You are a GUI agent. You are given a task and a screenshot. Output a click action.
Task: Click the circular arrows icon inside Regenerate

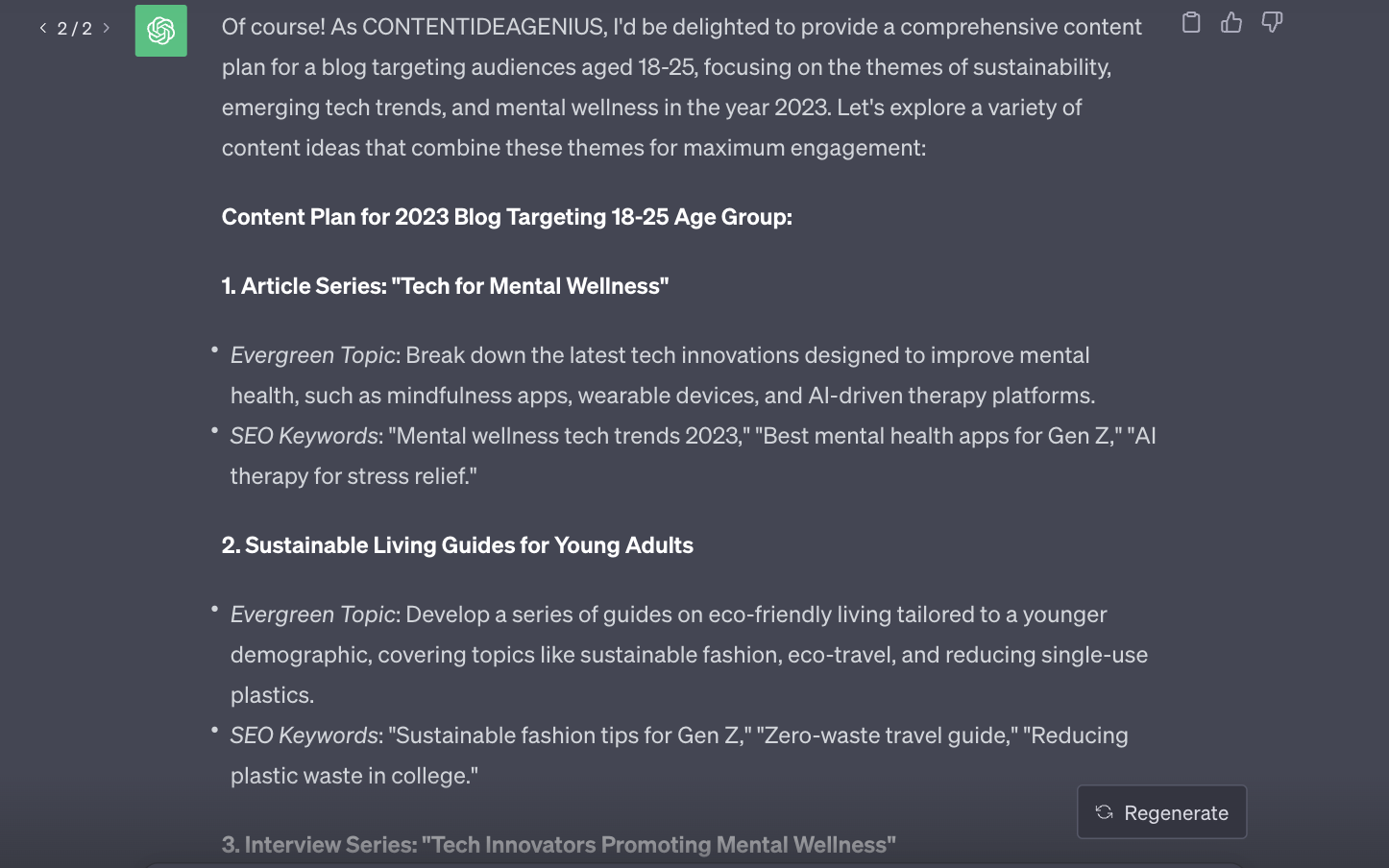(x=1105, y=812)
